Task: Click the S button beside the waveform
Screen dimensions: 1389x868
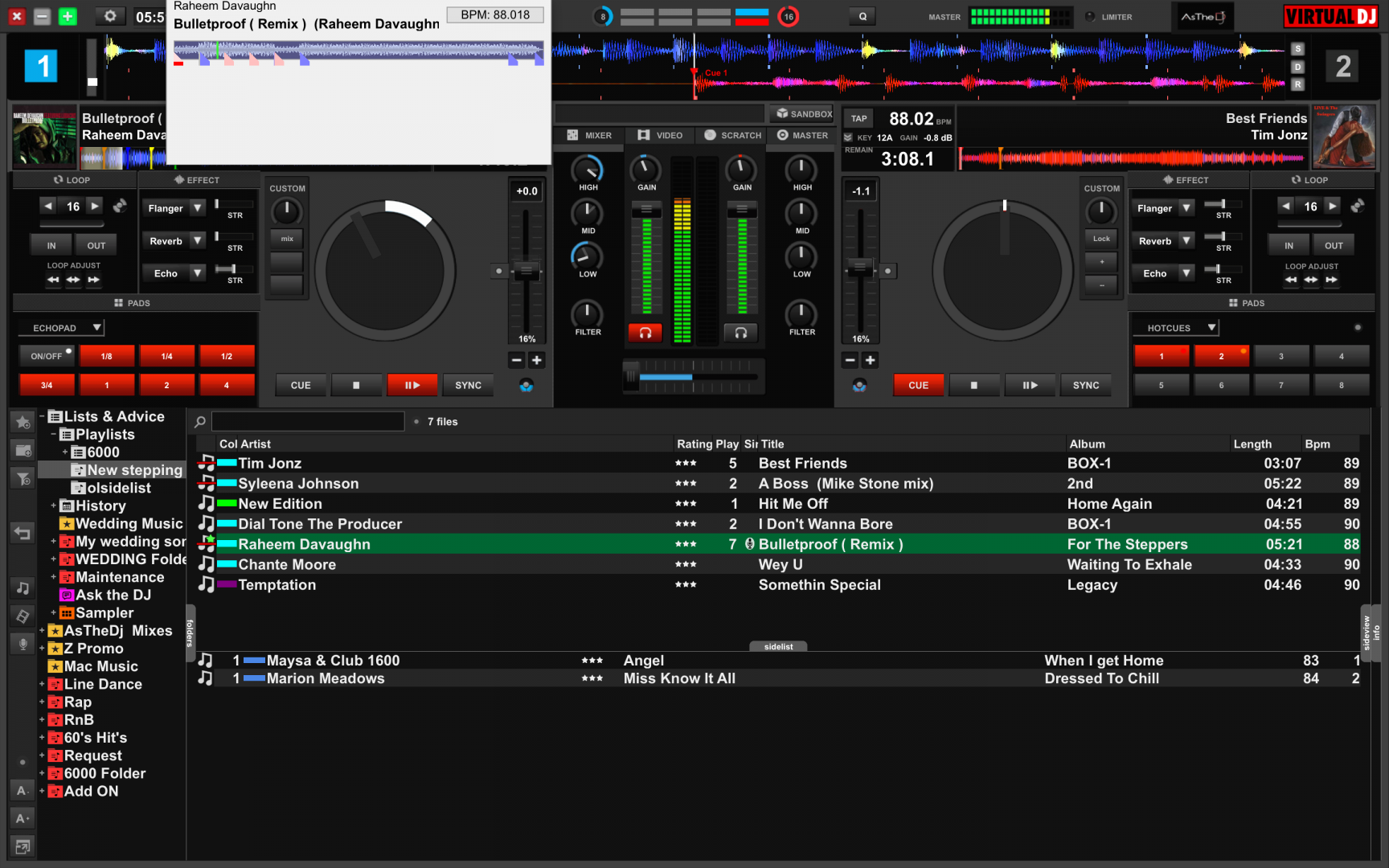Action: point(1297,49)
